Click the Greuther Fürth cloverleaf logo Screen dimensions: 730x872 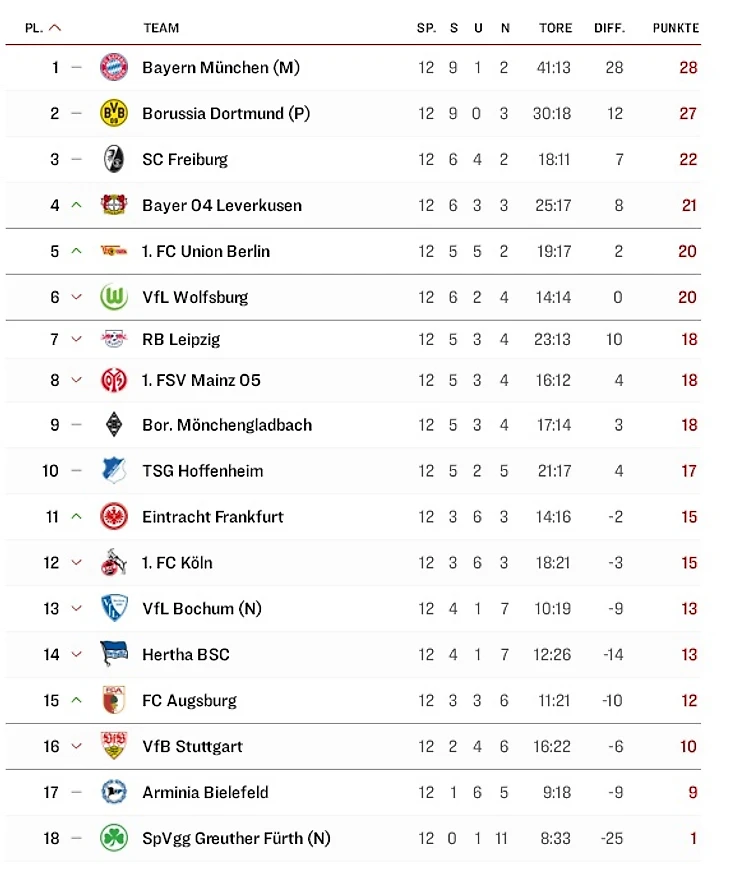(x=114, y=838)
